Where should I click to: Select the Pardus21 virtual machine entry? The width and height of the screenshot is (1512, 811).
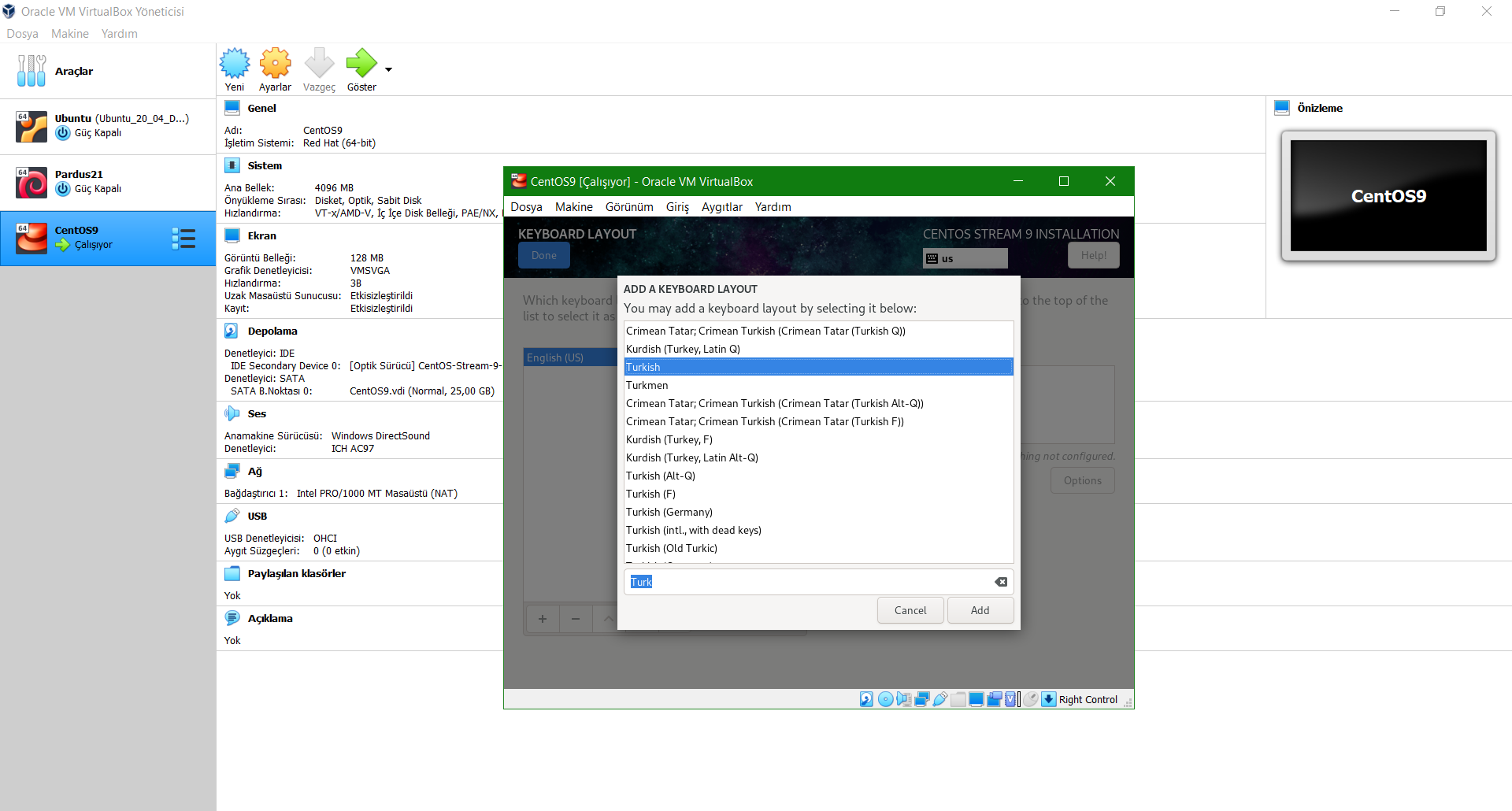[108, 182]
